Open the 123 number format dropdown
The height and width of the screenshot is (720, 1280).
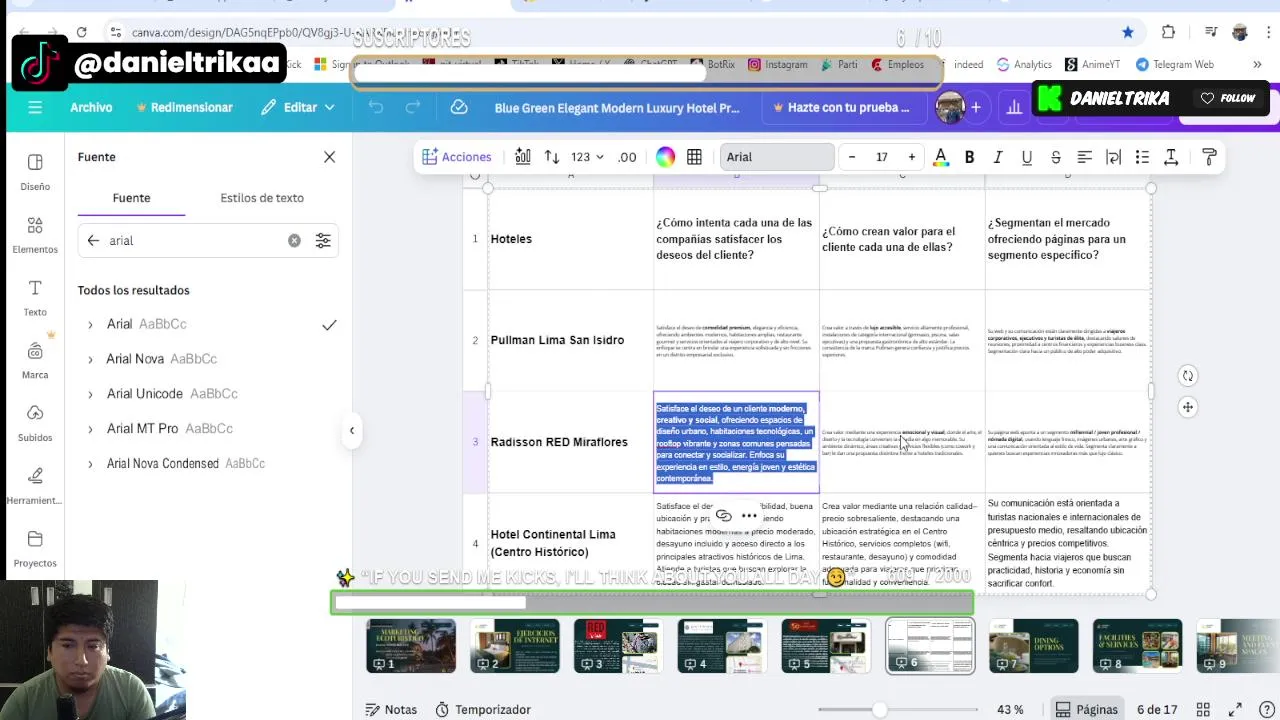point(587,157)
